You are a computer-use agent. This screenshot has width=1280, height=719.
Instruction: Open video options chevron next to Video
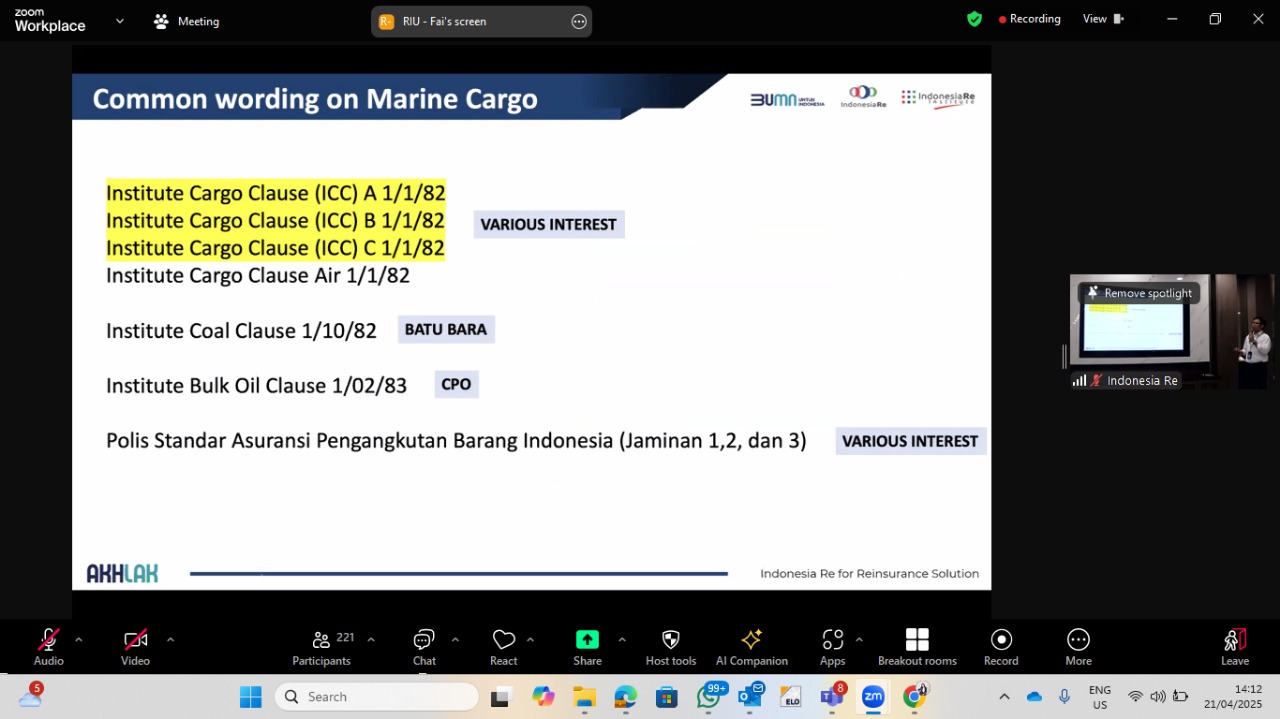(x=170, y=640)
